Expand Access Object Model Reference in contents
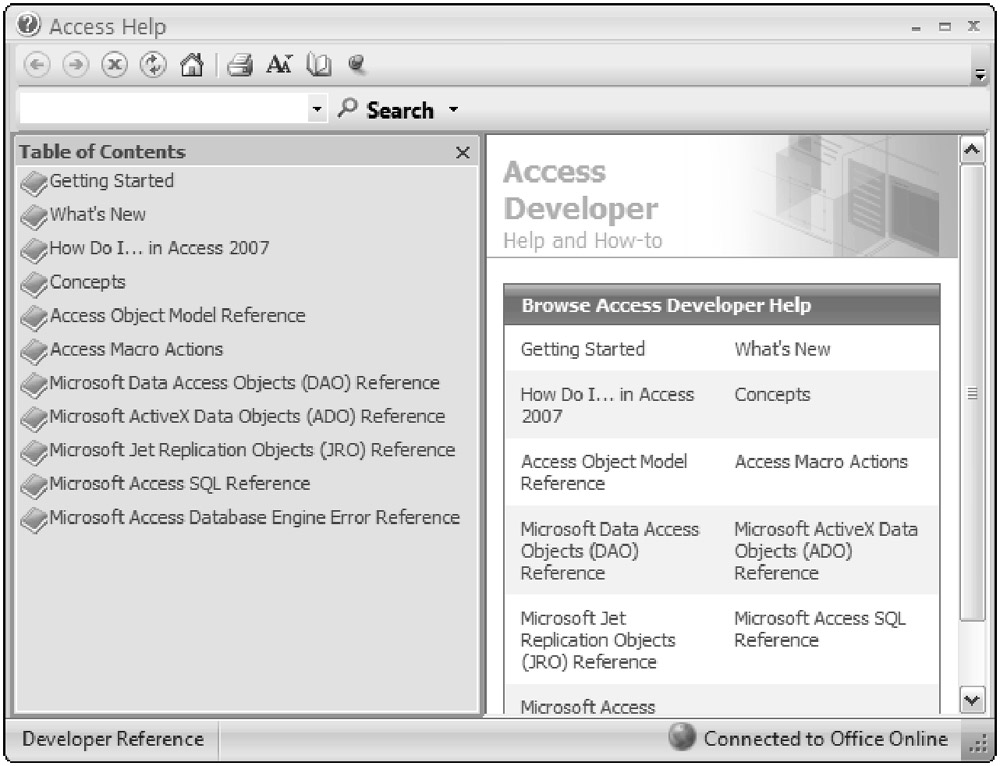Image resolution: width=1000 pixels, height=766 pixels. [x=177, y=316]
